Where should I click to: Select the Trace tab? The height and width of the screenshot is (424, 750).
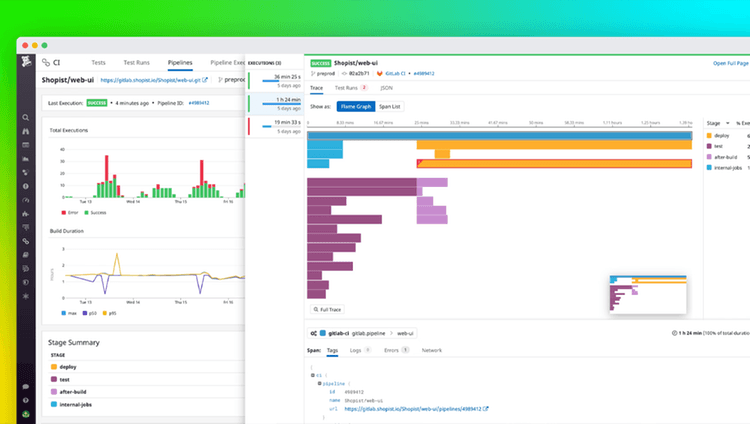317,88
